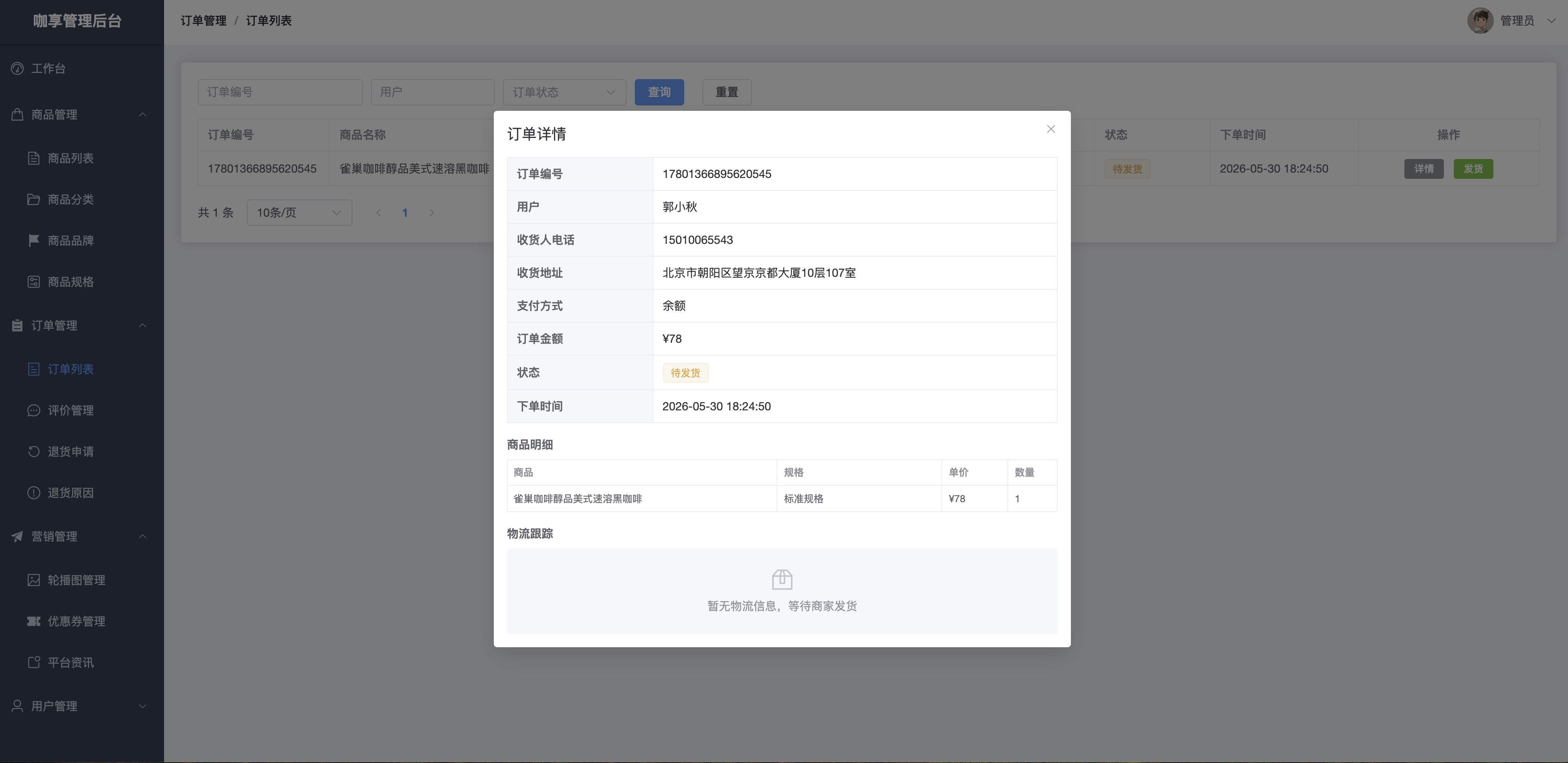Close the 订单详情 dialog
This screenshot has width=1568, height=763.
(1051, 129)
